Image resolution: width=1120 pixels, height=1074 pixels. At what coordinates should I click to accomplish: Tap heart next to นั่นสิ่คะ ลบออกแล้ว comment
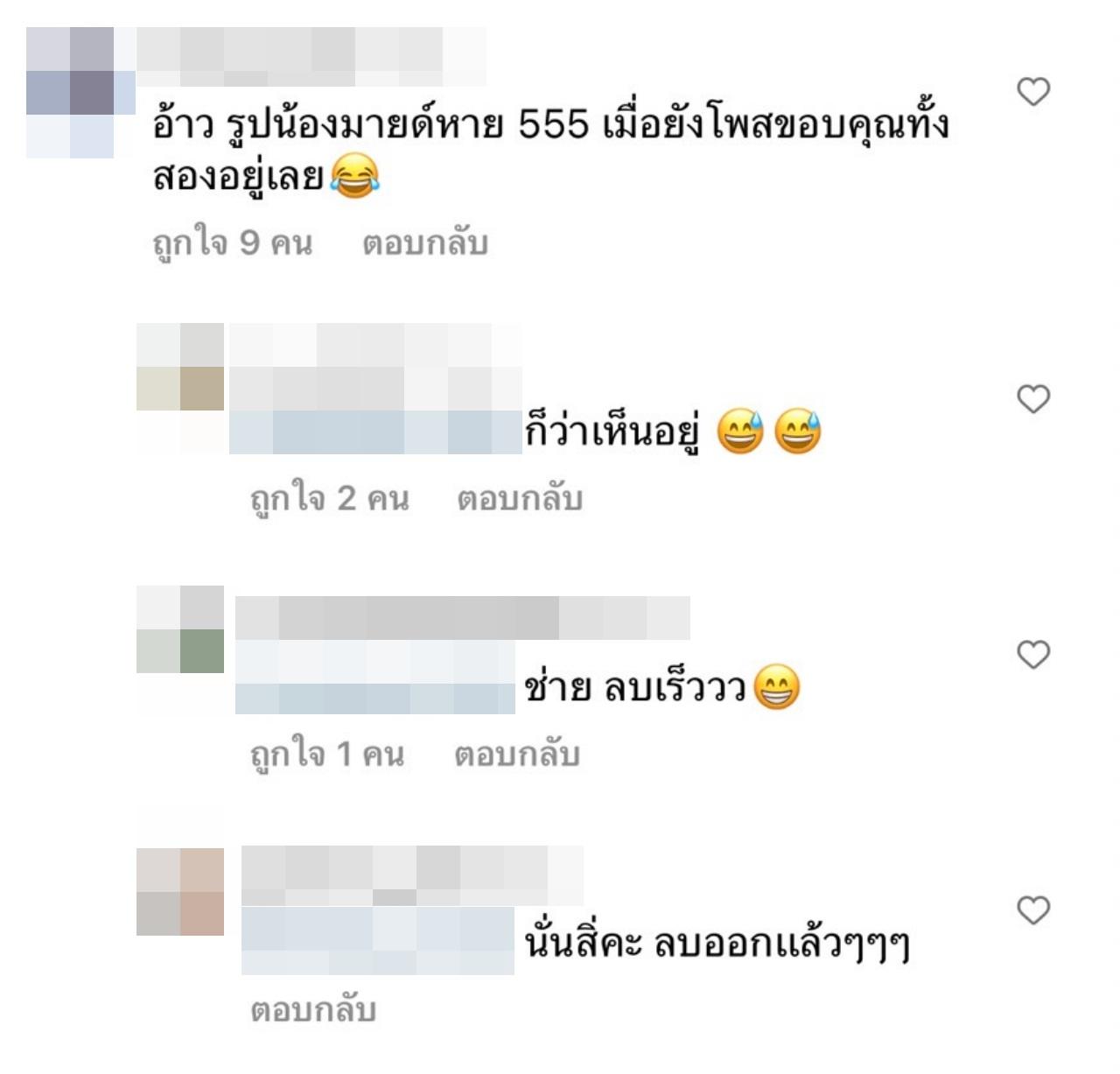coord(1033,910)
